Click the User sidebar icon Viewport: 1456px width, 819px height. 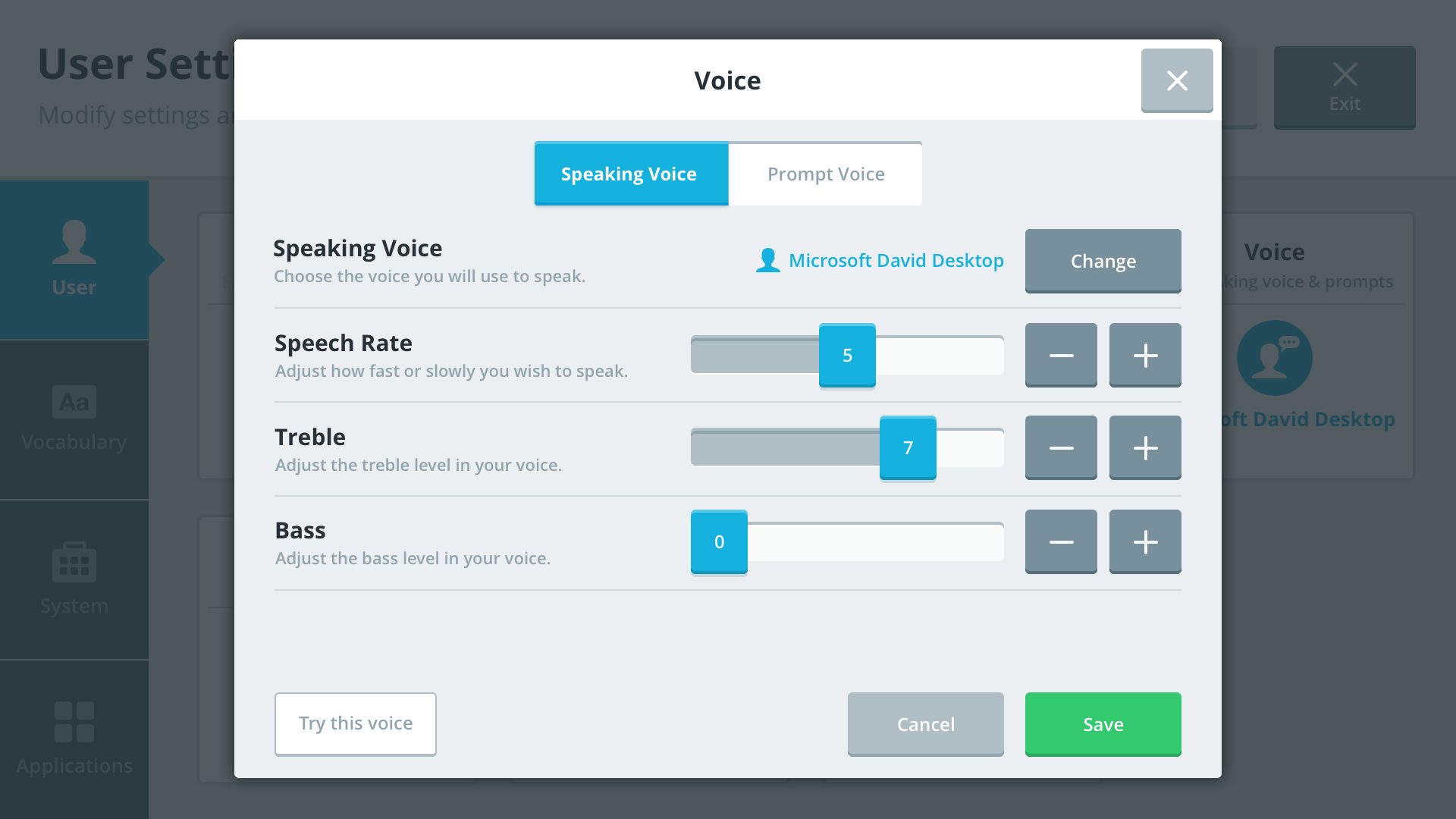pyautogui.click(x=75, y=256)
